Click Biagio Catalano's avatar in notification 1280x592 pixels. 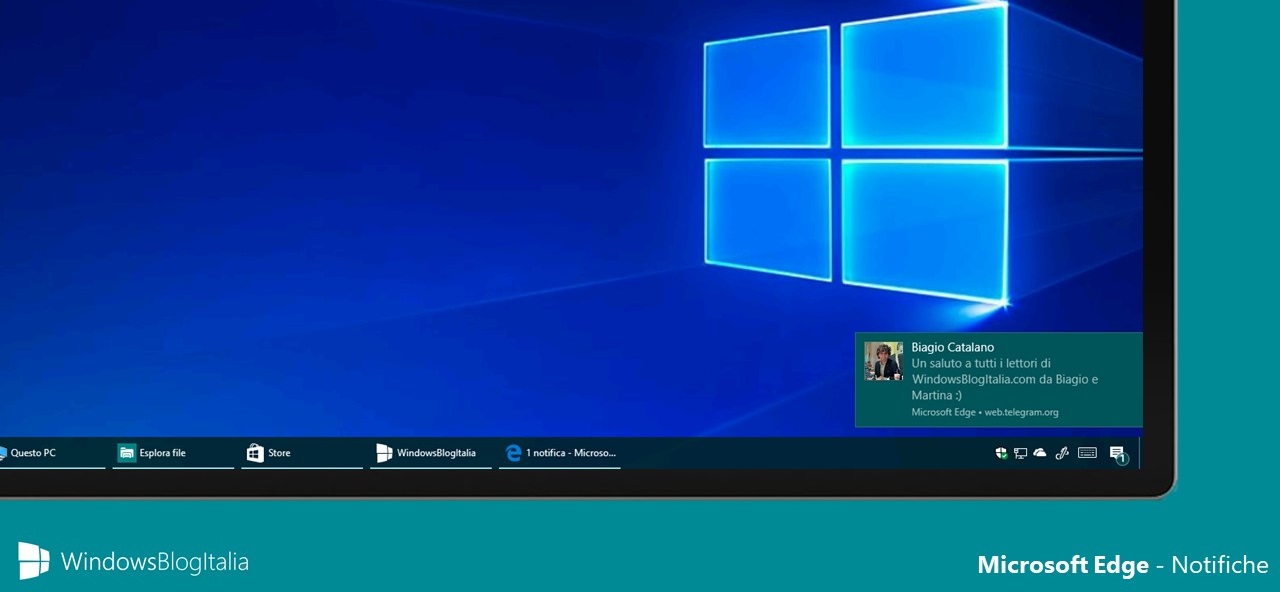coord(884,361)
